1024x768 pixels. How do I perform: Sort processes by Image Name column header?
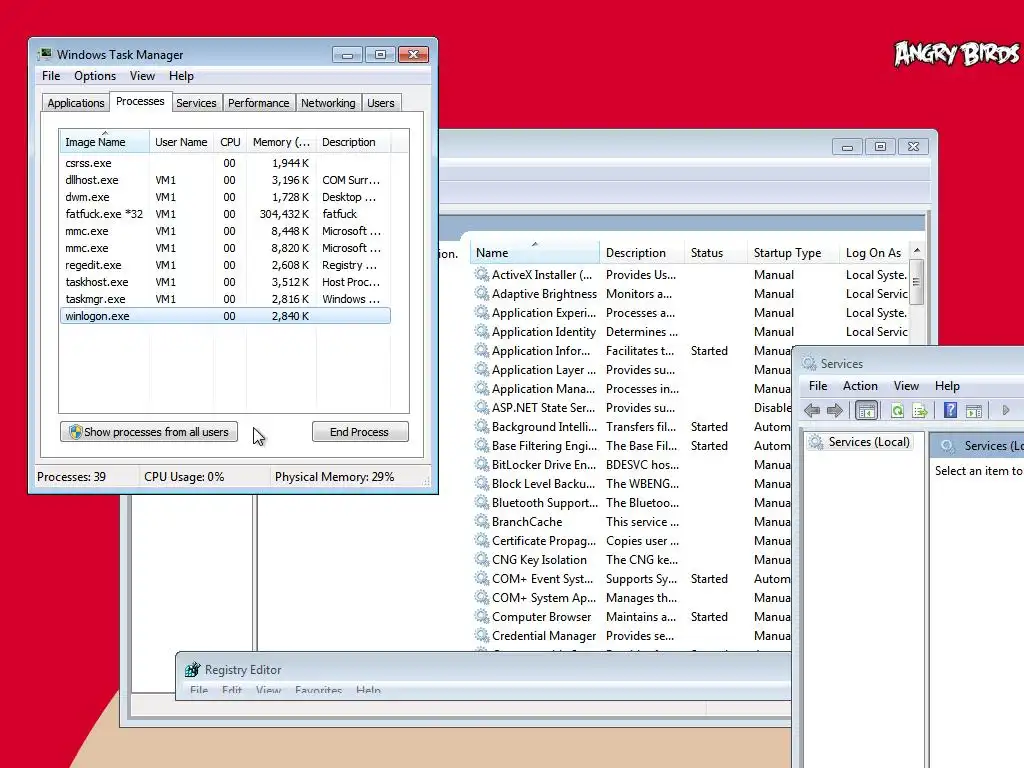point(104,142)
